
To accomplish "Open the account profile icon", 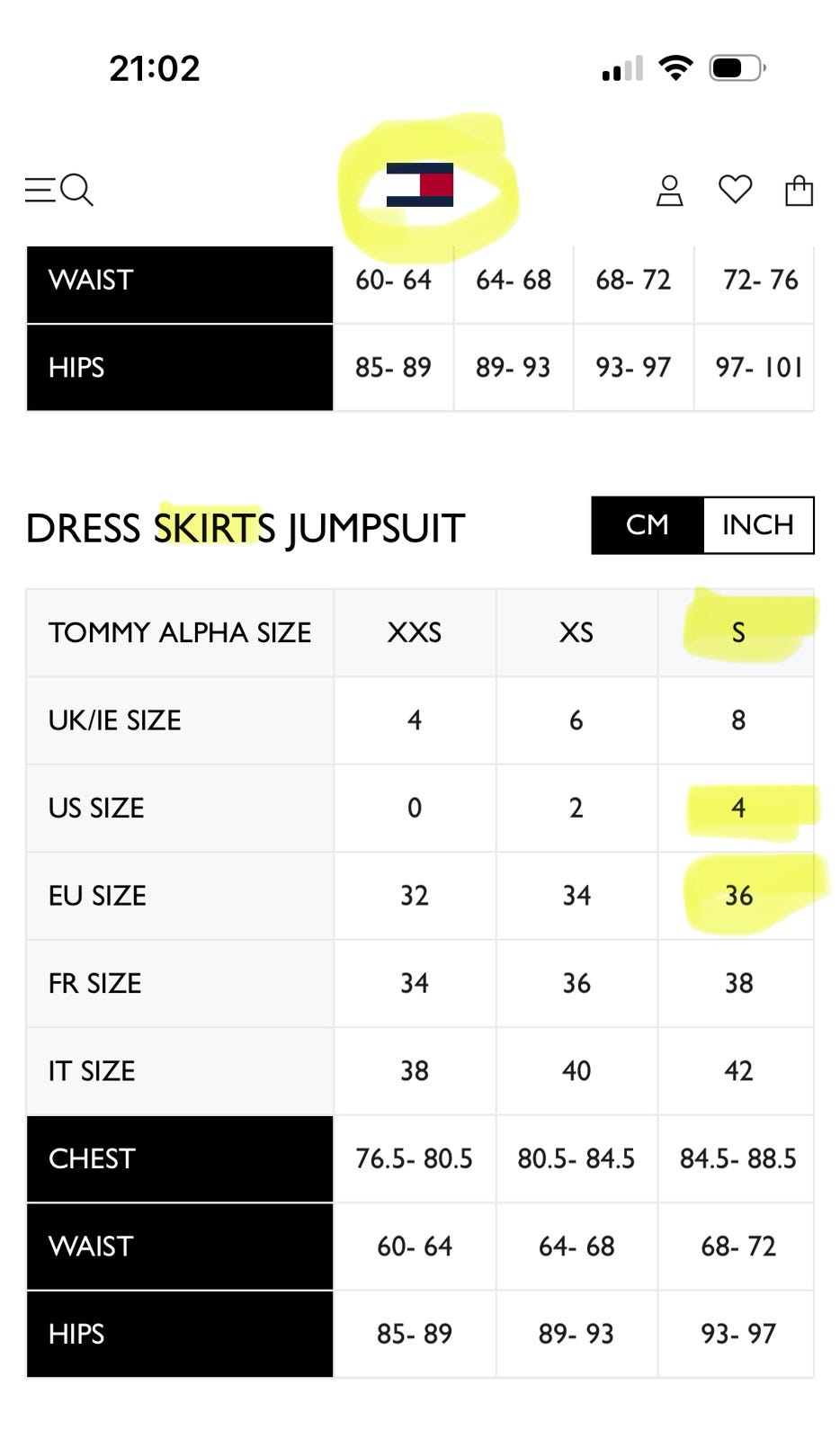I will (x=669, y=191).
